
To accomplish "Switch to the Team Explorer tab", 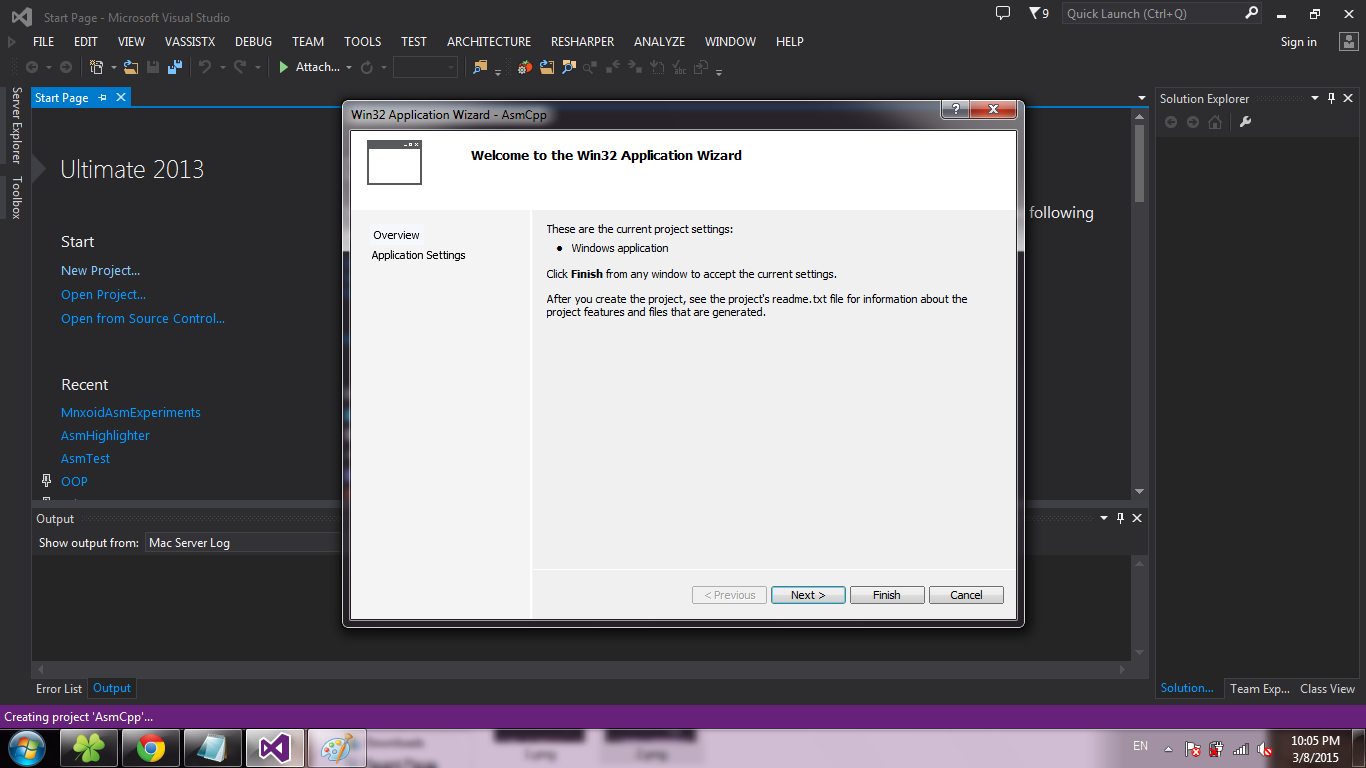I will point(1259,688).
